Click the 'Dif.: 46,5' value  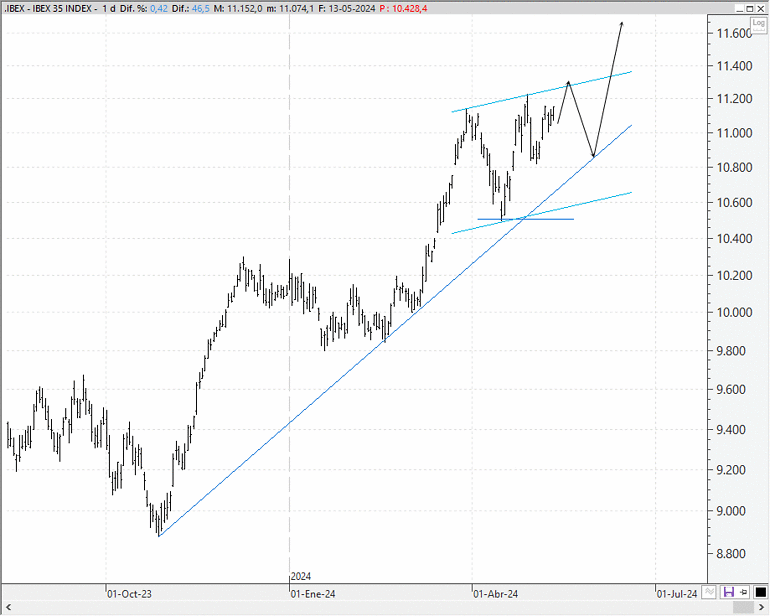(191, 8)
